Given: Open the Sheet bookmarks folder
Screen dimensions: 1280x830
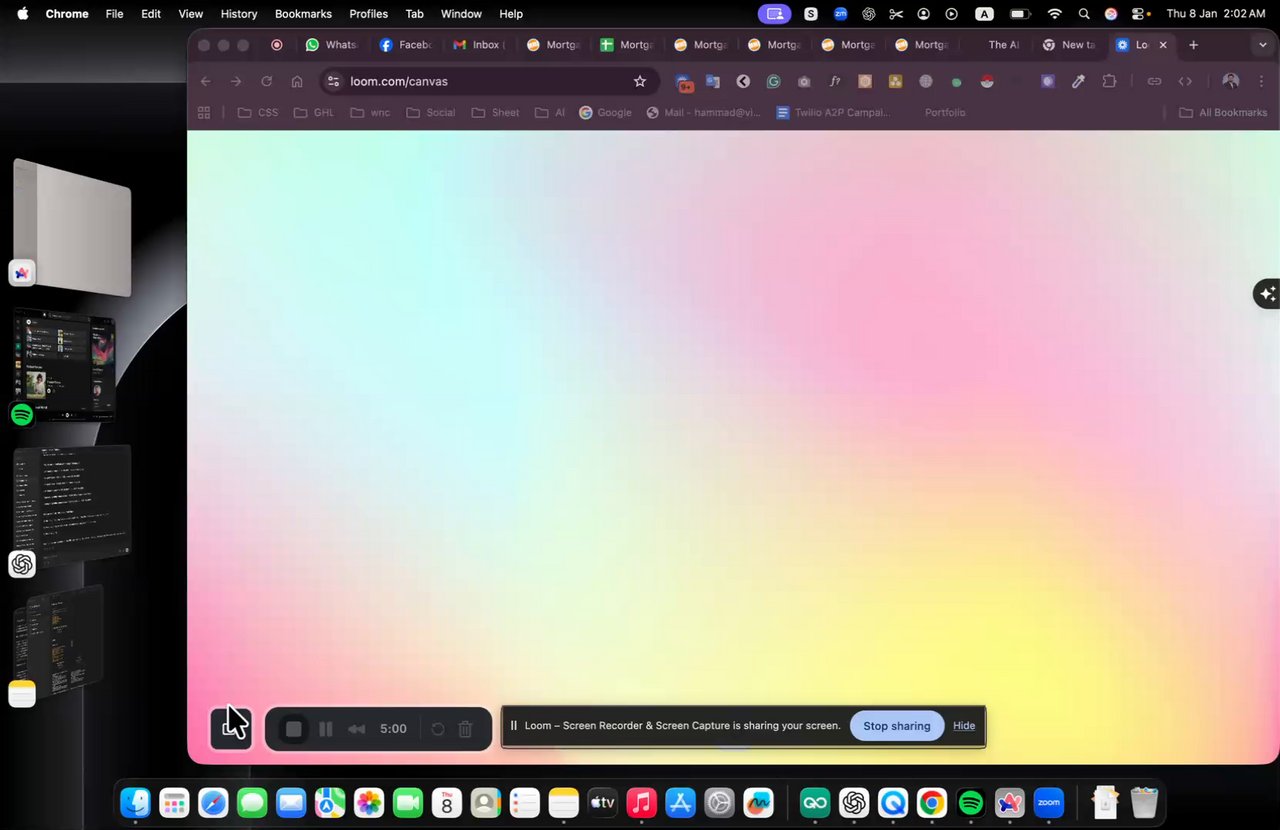Looking at the screenshot, I should (x=495, y=113).
